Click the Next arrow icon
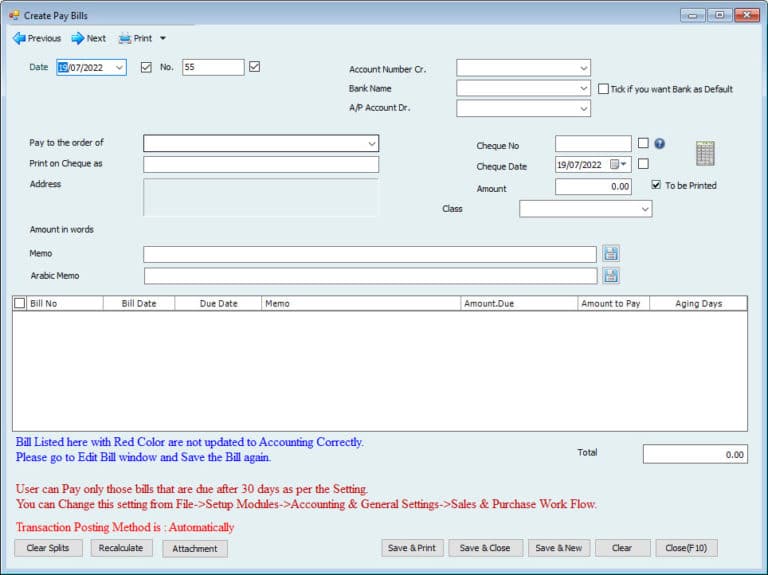 (77, 38)
